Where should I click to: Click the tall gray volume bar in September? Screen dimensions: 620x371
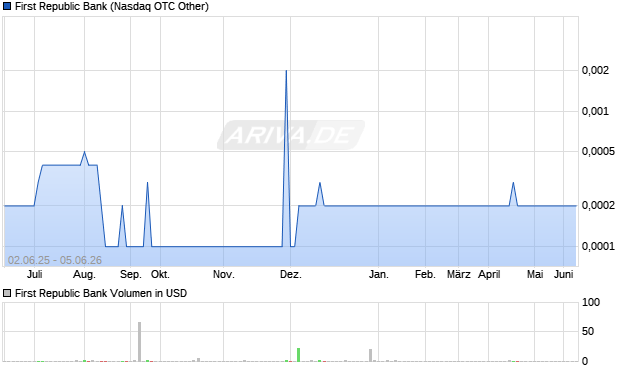[139, 342]
